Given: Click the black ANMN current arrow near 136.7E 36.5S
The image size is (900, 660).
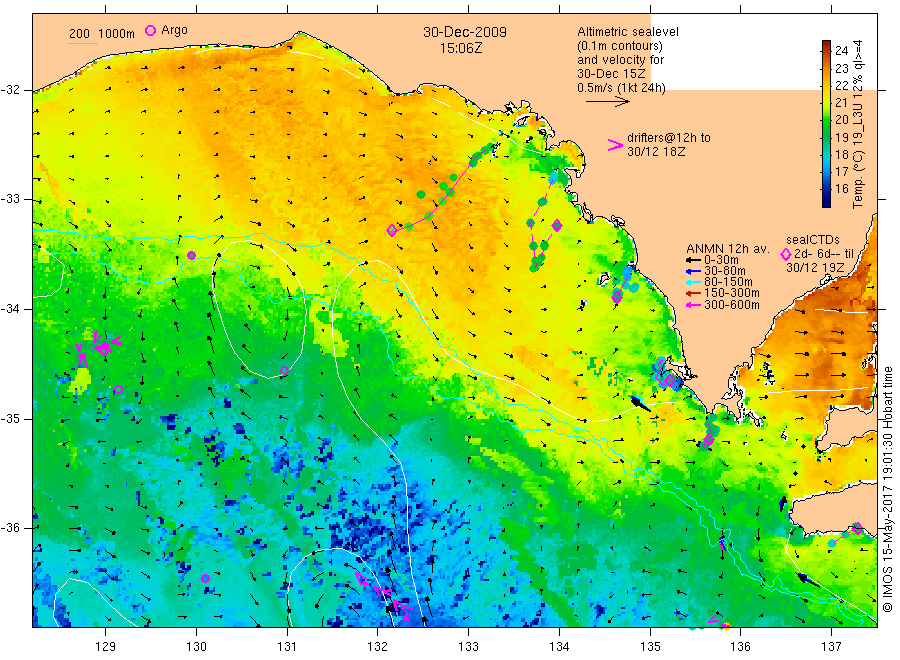Looking at the screenshot, I should [x=809, y=580].
